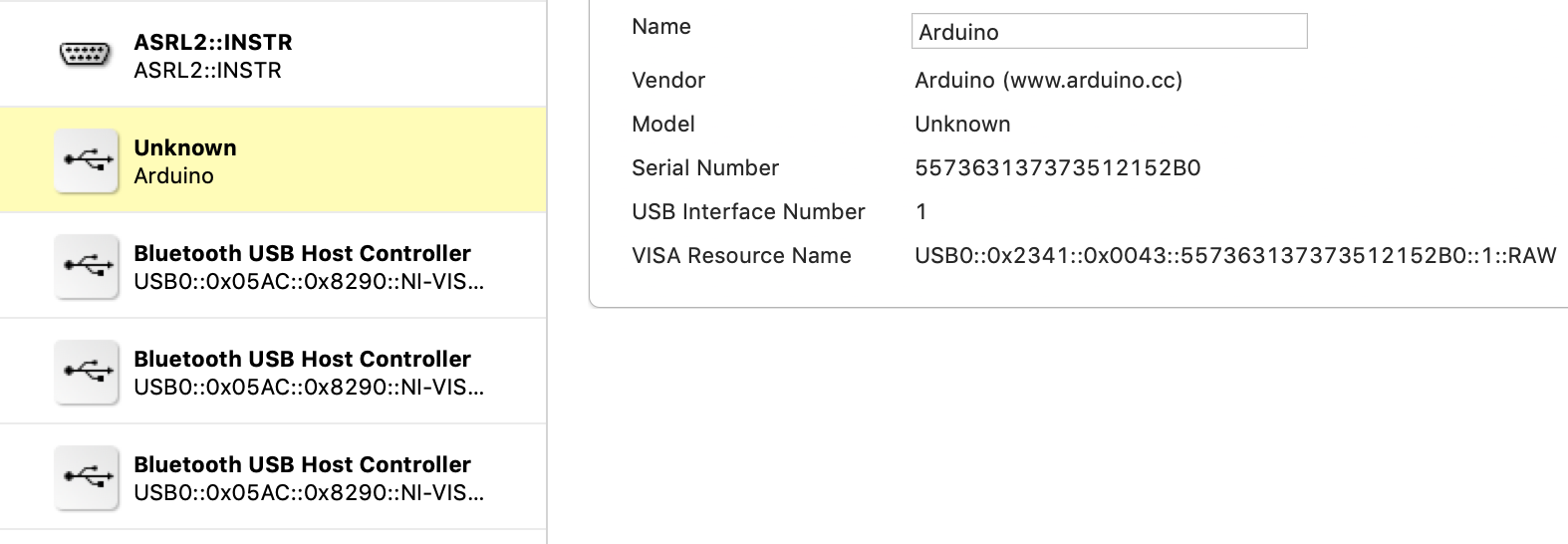Click the Serial Number label
Screen dimensions: 1568x544
pos(704,167)
